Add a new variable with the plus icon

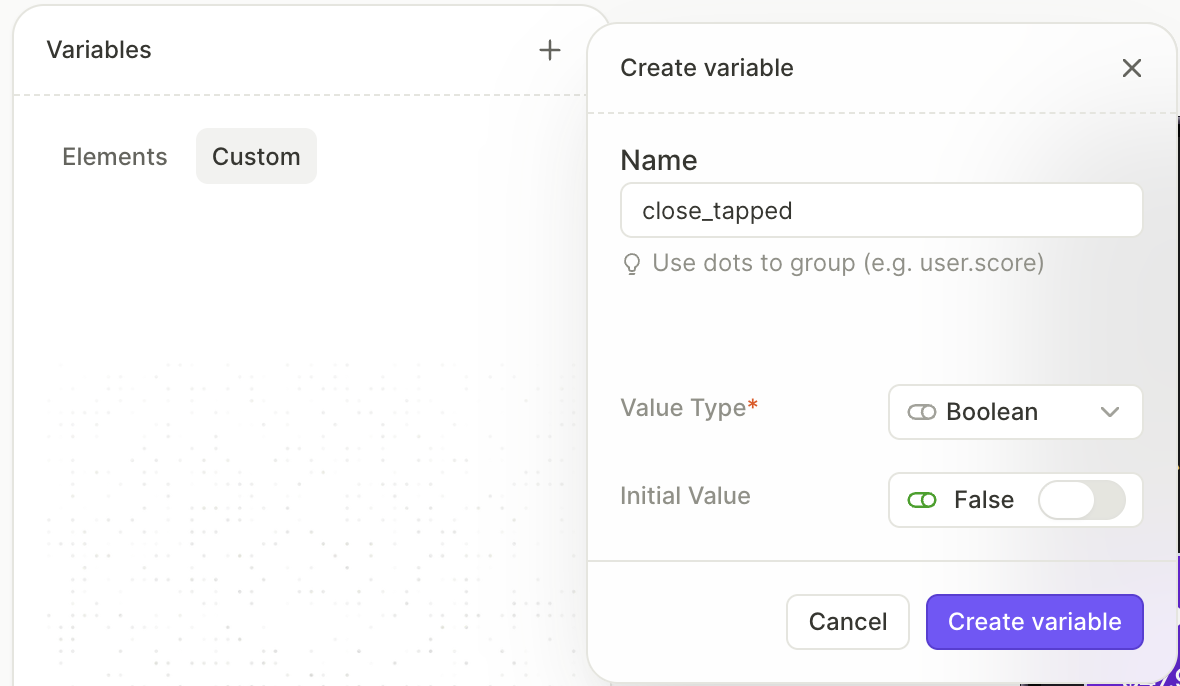[x=550, y=50]
